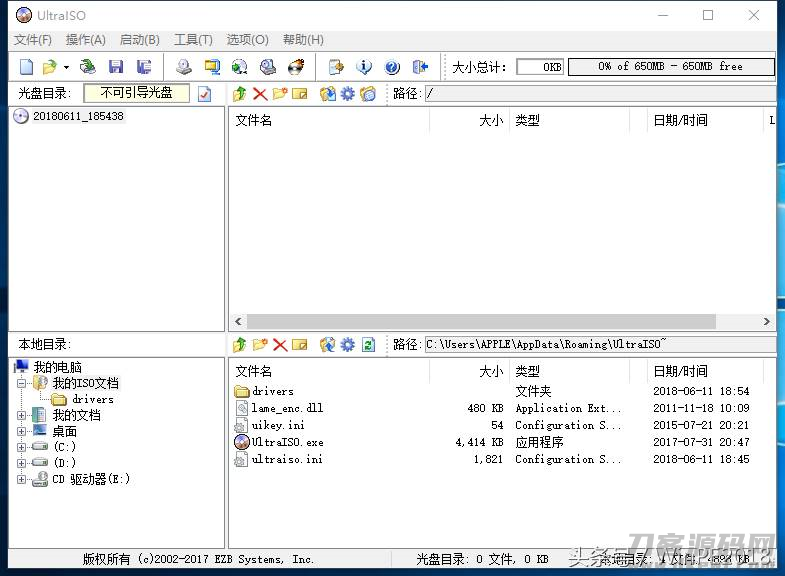
Task: Open the 文件(F) menu
Action: 33,40
